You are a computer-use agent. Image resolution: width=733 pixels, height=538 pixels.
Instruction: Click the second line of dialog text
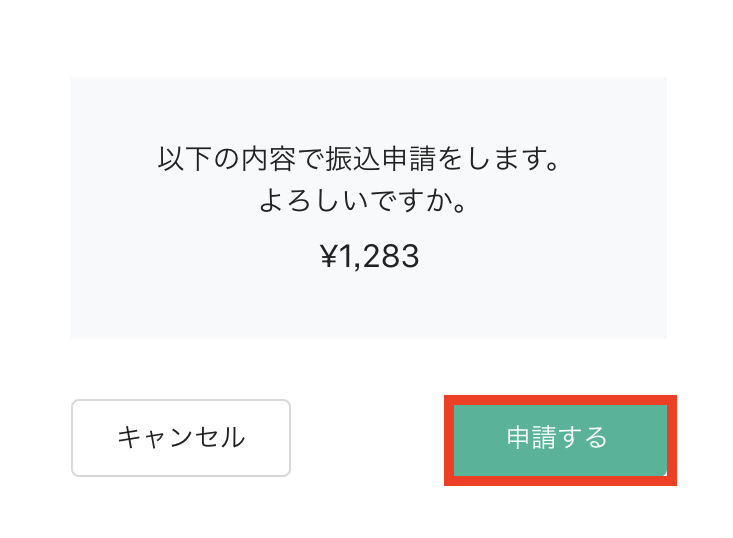[x=365, y=204]
